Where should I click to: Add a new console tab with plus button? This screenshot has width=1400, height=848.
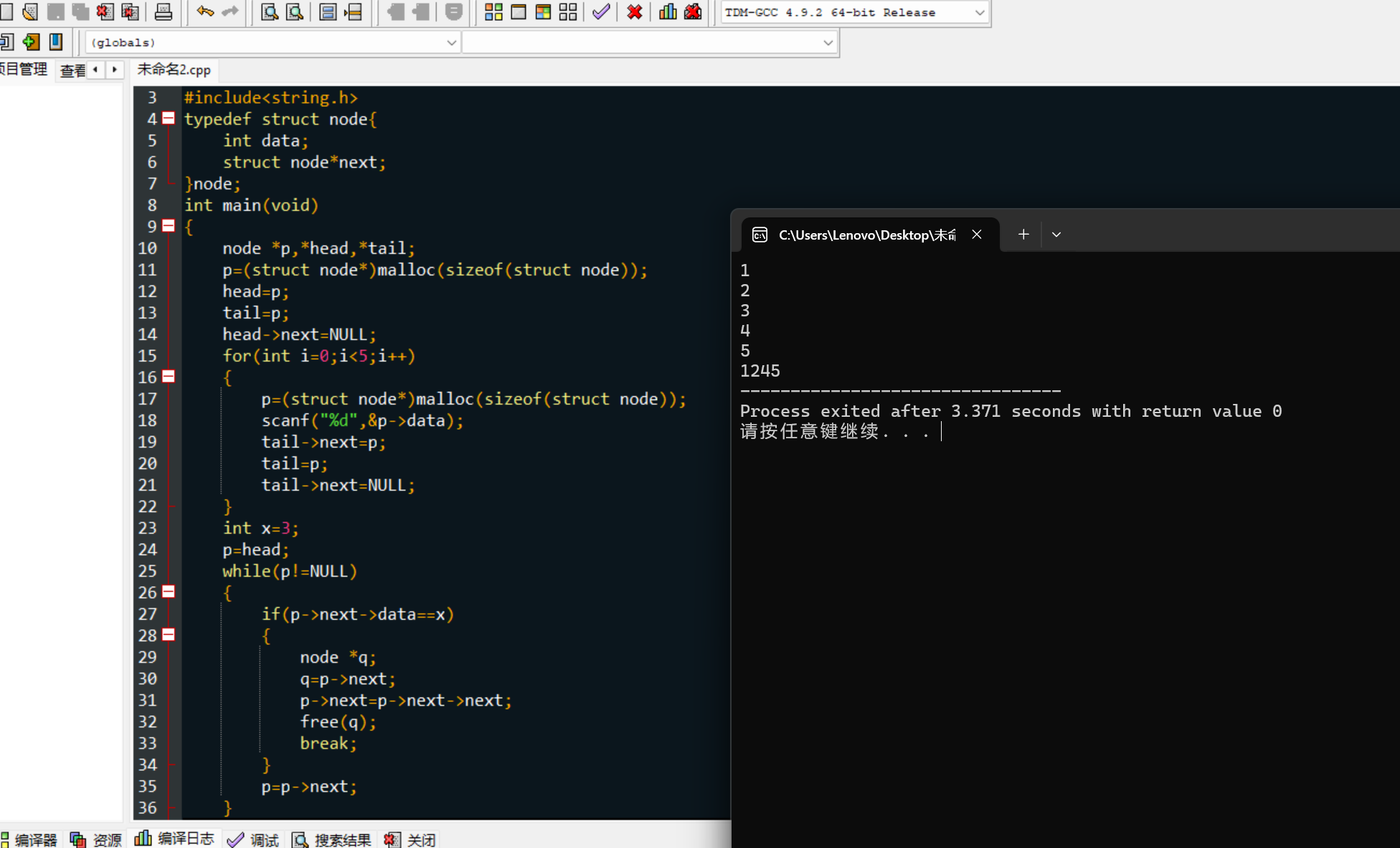coord(1023,235)
